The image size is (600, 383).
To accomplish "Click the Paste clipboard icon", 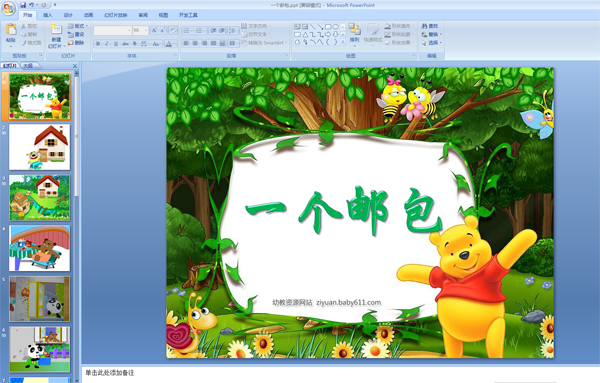I will point(11,29).
